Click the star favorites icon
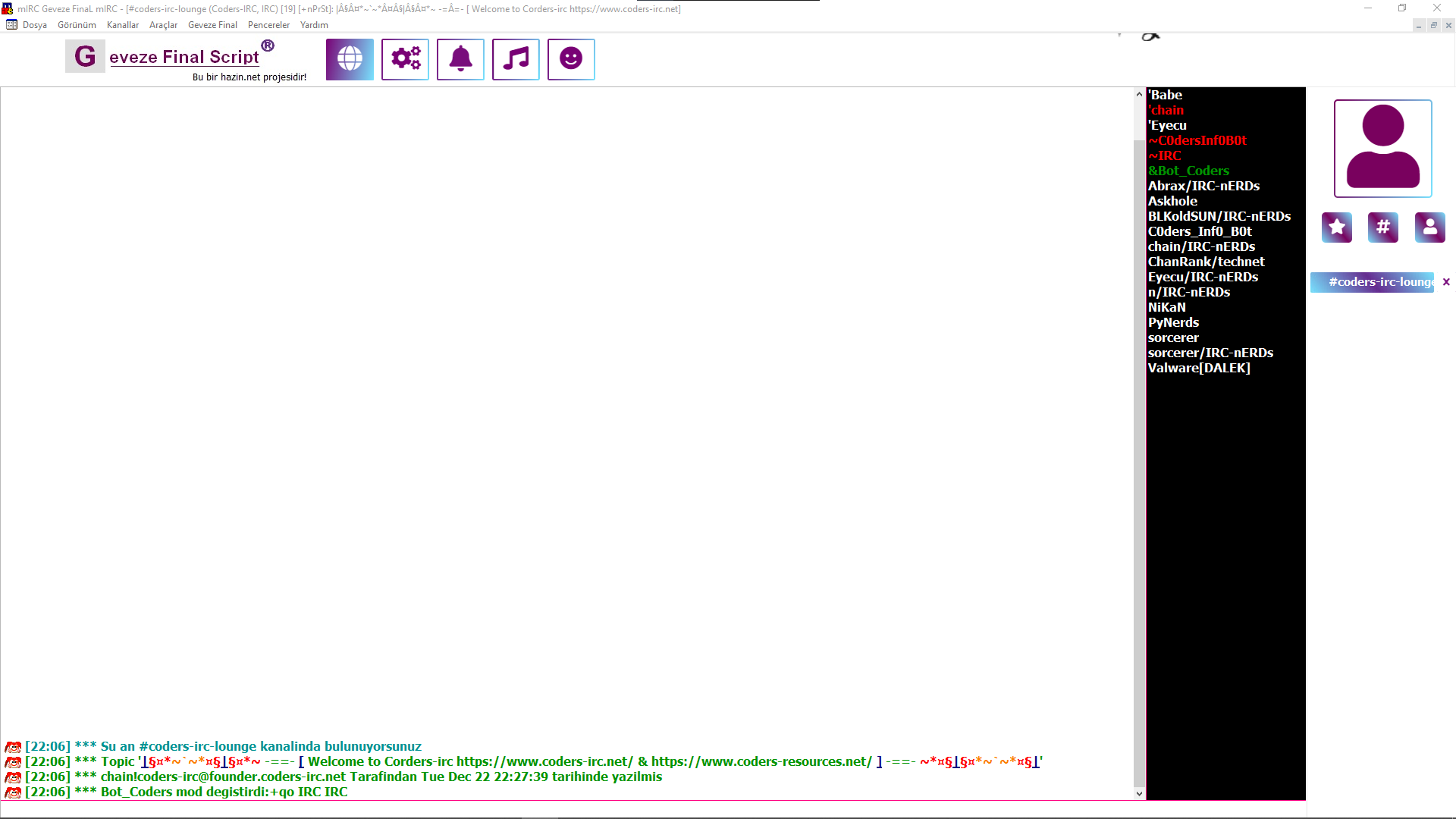1456x819 pixels. pos(1337,227)
